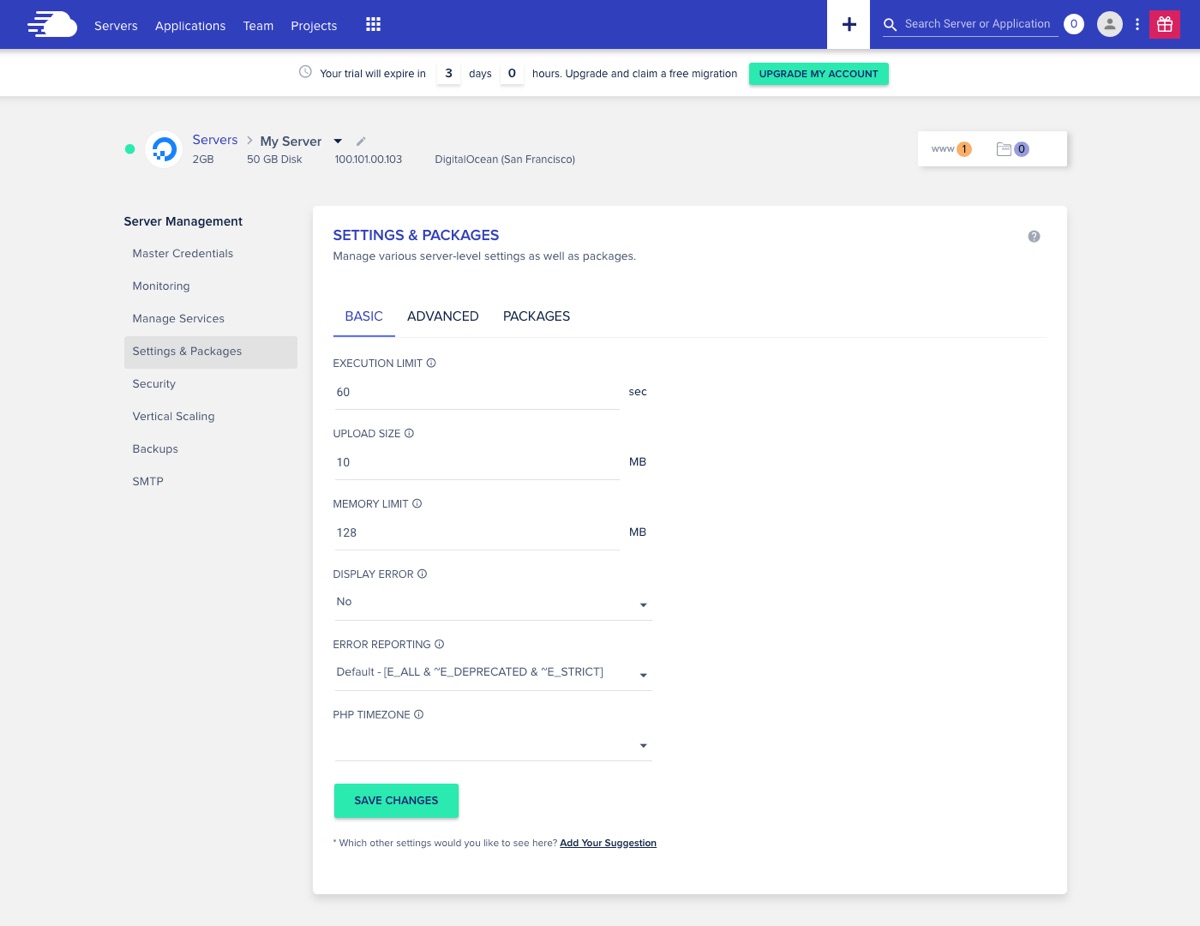Open the user account avatar

(x=1109, y=24)
